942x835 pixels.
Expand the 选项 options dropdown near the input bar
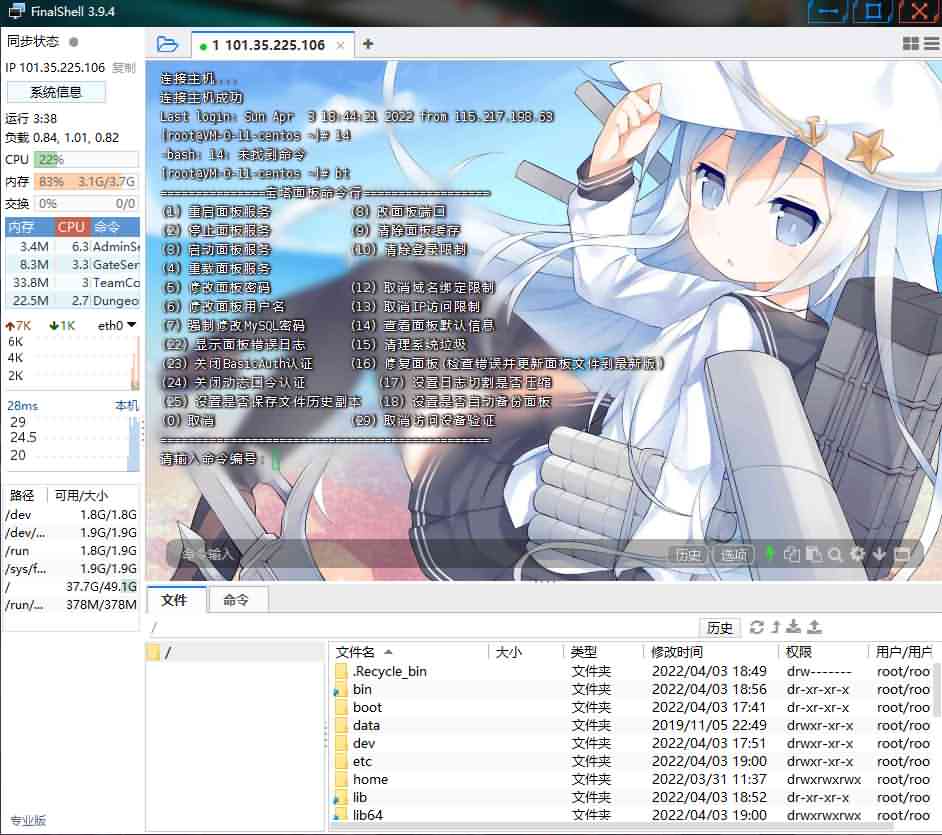(733, 554)
